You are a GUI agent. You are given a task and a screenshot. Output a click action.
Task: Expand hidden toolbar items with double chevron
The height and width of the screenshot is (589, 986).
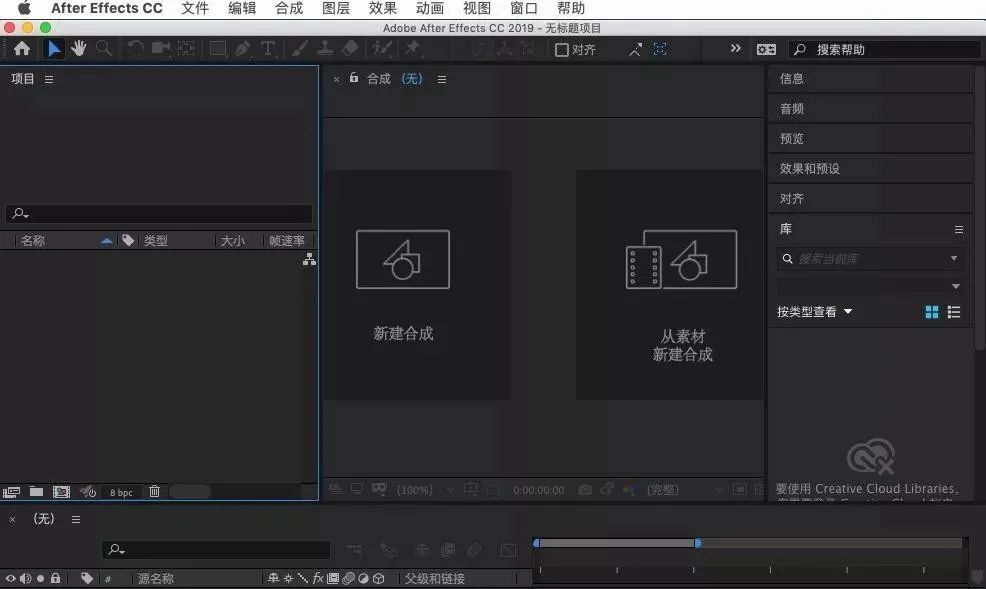click(735, 48)
